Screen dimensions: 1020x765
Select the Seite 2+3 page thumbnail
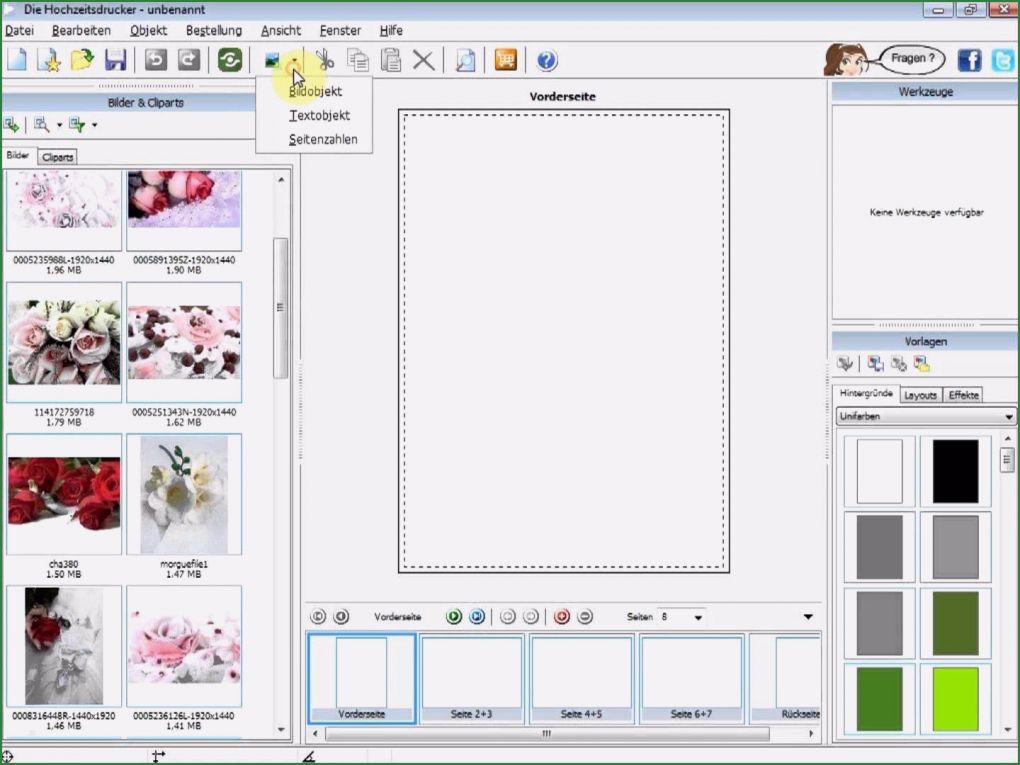pyautogui.click(x=472, y=678)
